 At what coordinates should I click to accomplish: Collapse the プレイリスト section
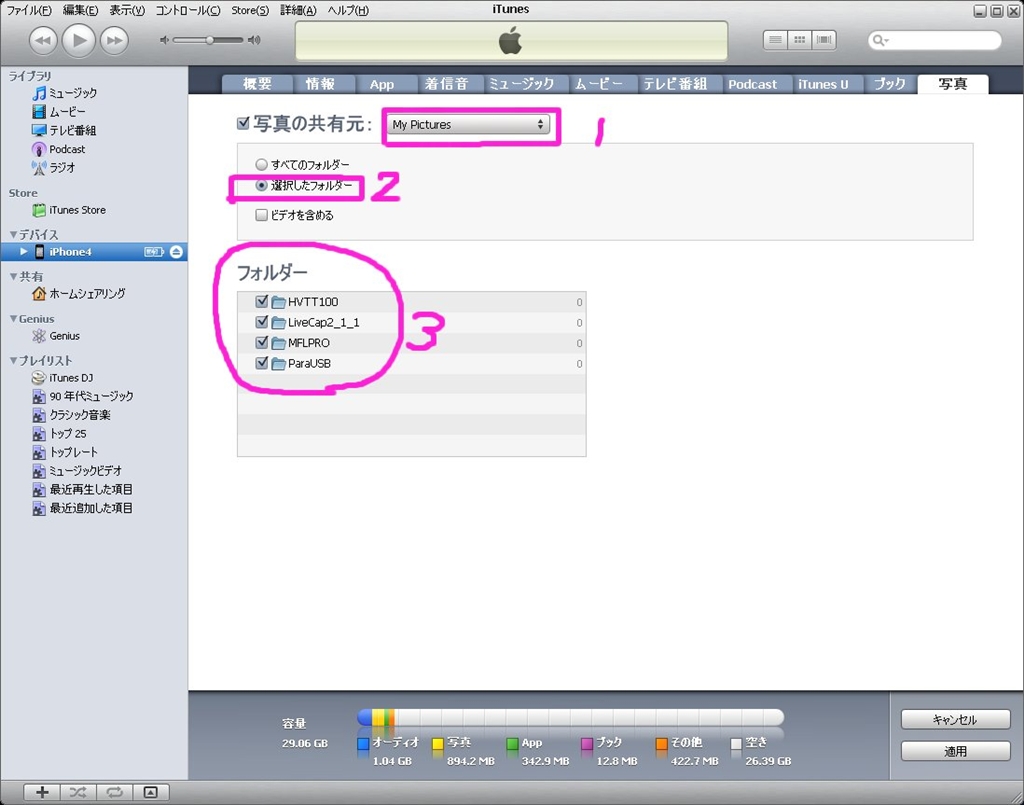(x=13, y=360)
